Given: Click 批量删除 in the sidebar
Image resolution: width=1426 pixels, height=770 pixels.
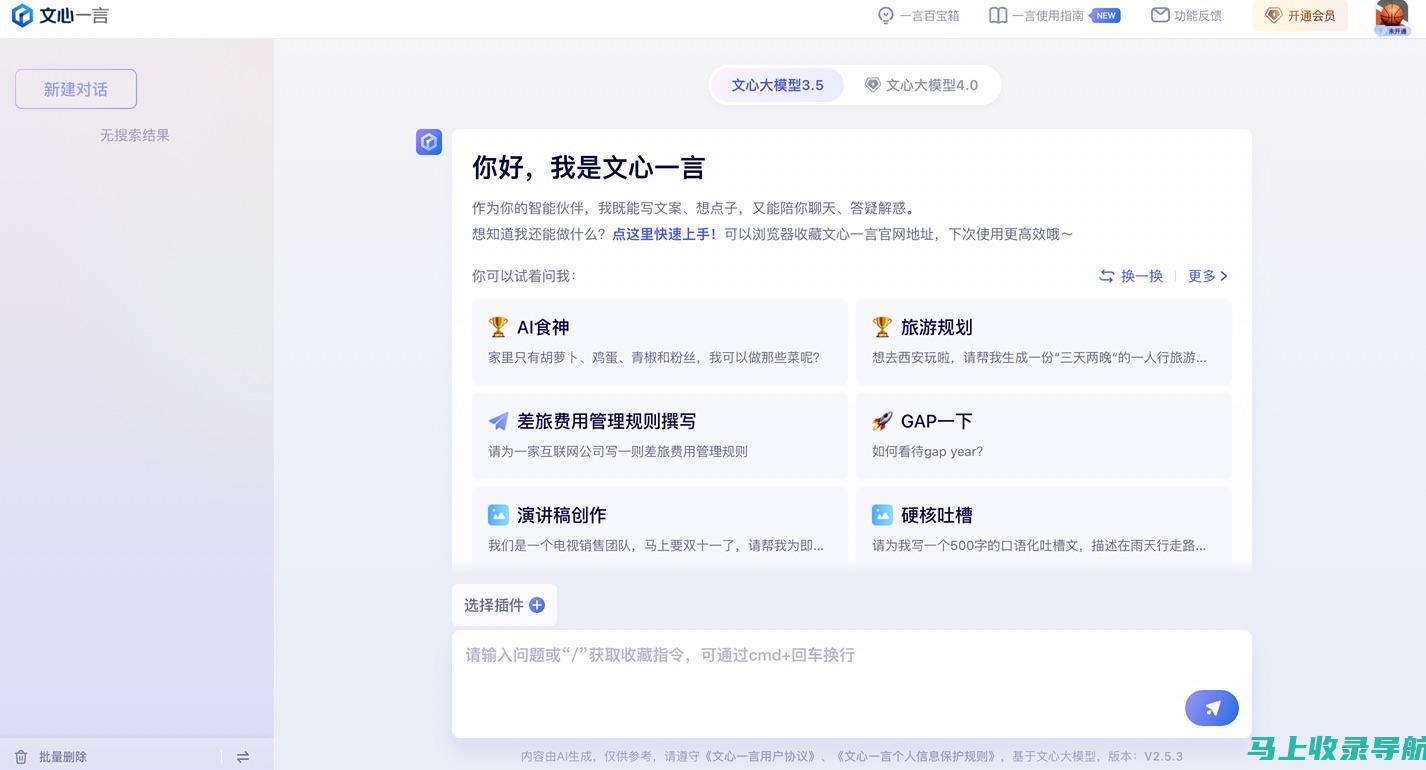Looking at the screenshot, I should click(63, 757).
